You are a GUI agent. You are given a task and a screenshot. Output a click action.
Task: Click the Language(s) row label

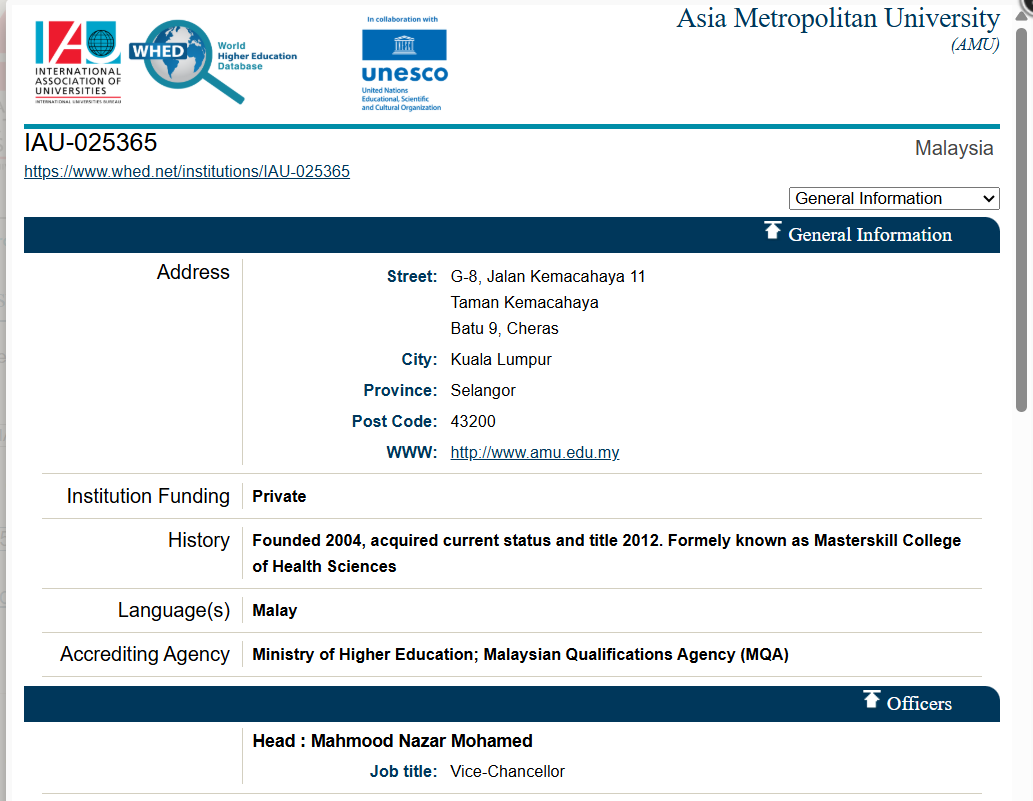pyautogui.click(x=174, y=610)
